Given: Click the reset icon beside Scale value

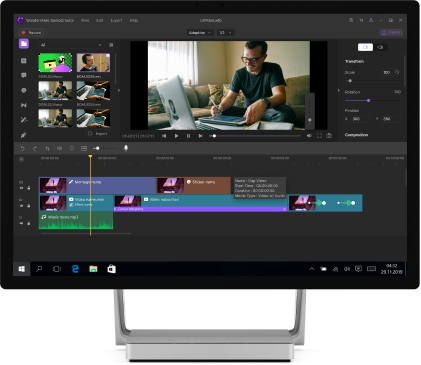Looking at the screenshot, I should (x=397, y=72).
